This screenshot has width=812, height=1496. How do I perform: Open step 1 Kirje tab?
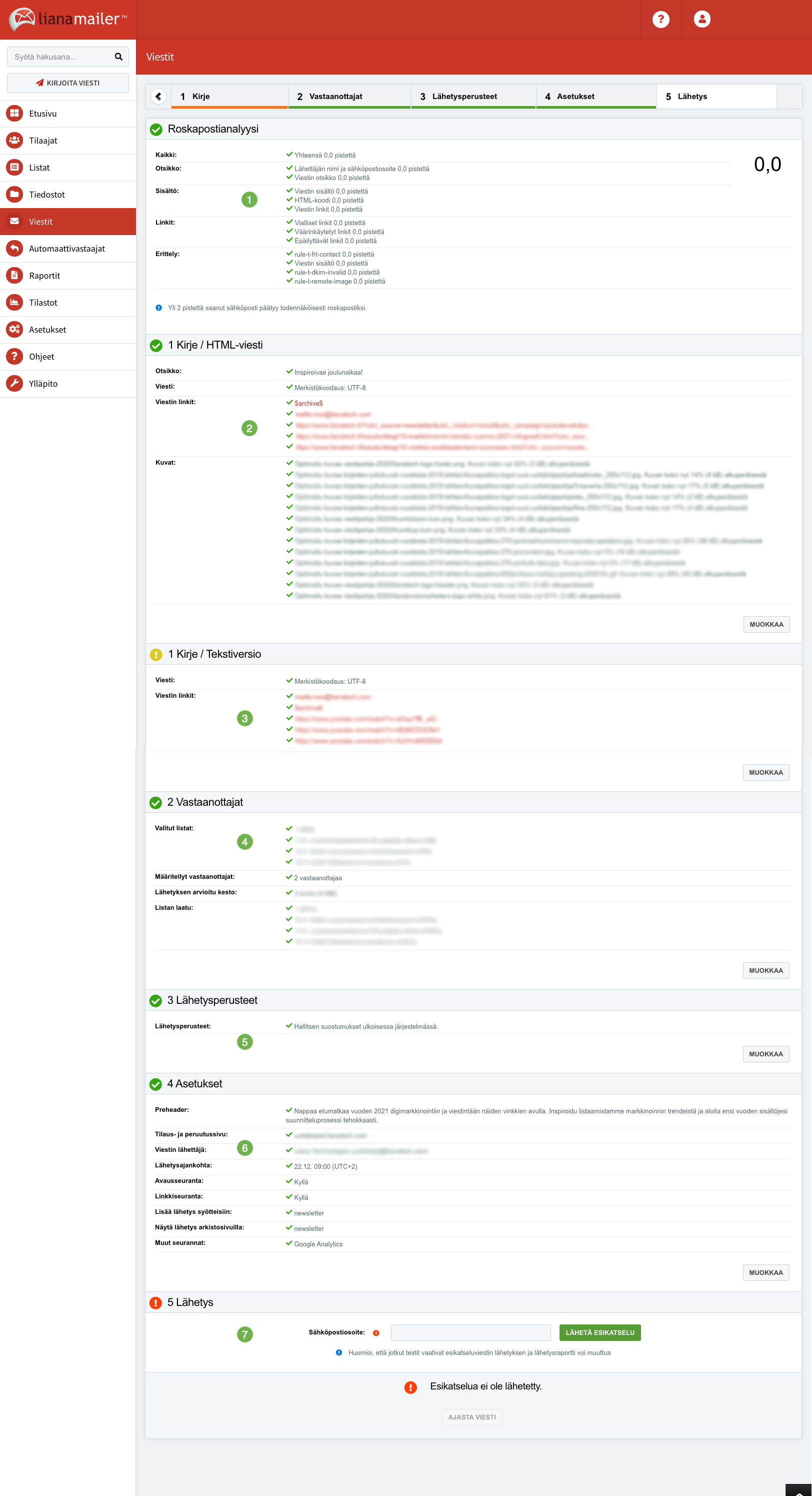229,97
